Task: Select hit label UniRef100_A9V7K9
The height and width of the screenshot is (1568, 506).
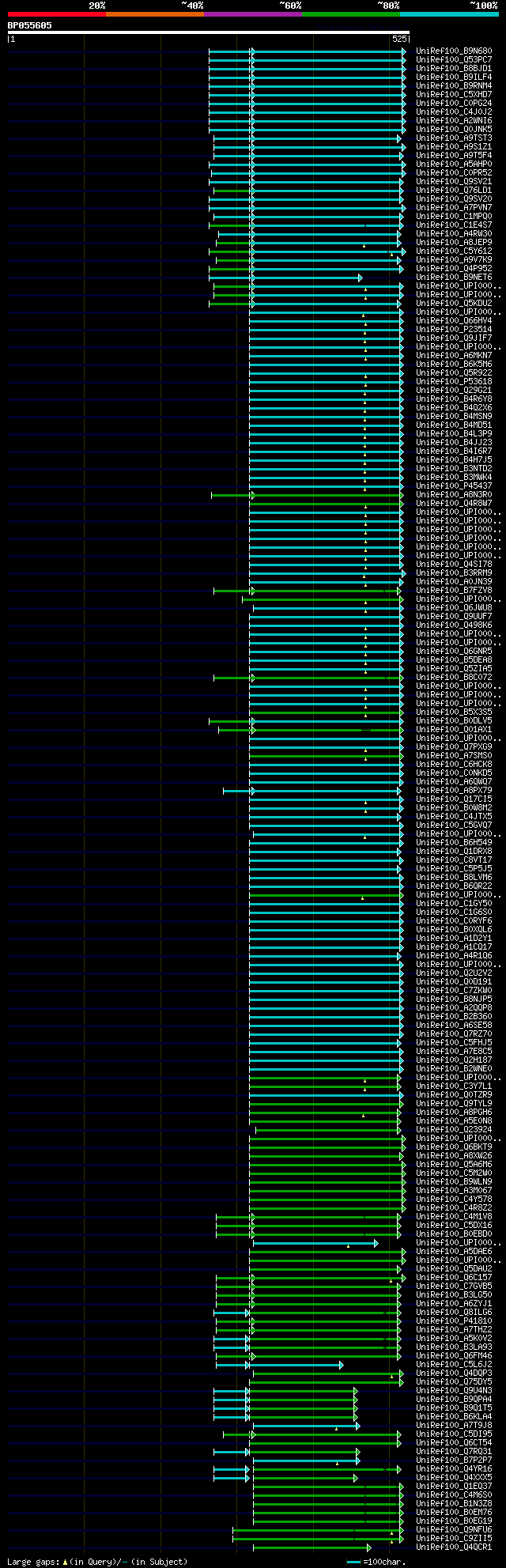Action: click(x=454, y=259)
